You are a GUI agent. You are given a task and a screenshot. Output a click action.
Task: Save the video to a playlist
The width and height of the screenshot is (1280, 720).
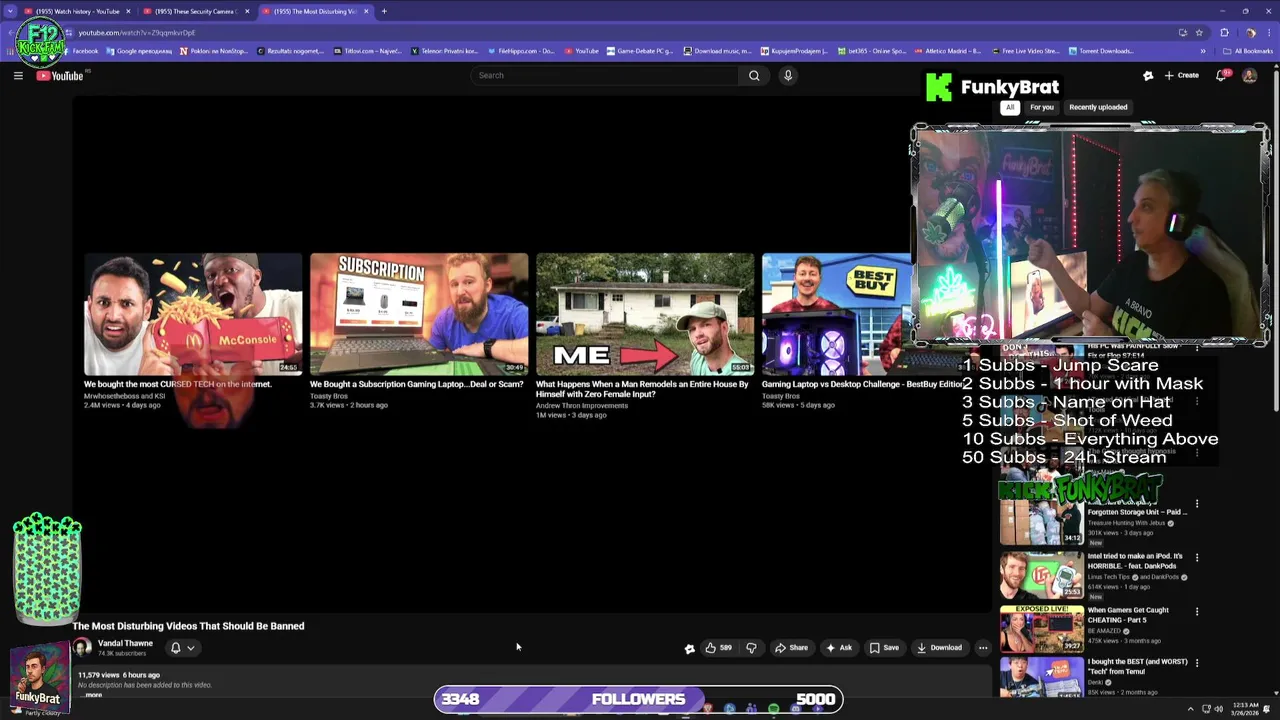pos(884,648)
